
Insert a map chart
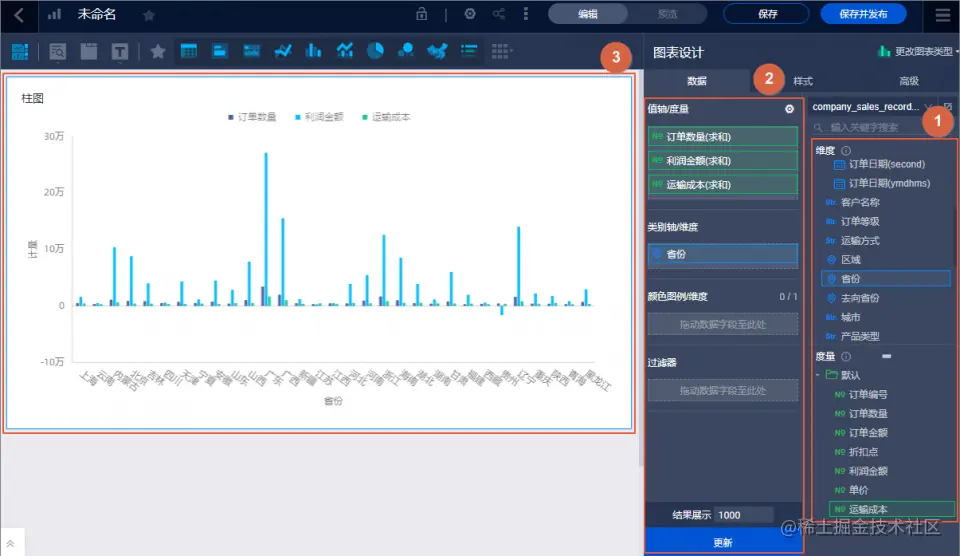coord(437,51)
